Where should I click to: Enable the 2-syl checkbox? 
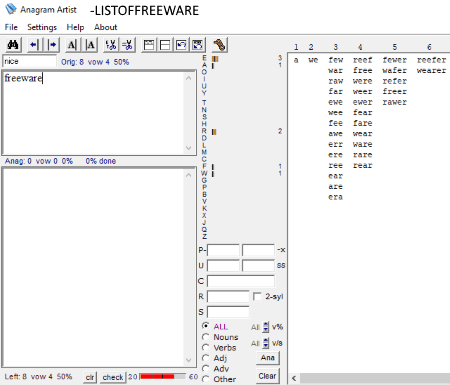point(257,296)
